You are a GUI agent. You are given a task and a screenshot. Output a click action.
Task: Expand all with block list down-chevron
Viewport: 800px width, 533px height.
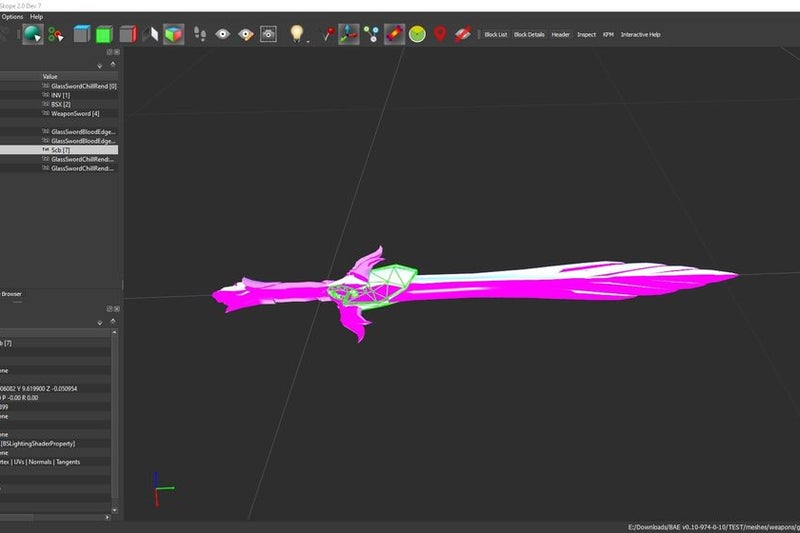(x=99, y=66)
